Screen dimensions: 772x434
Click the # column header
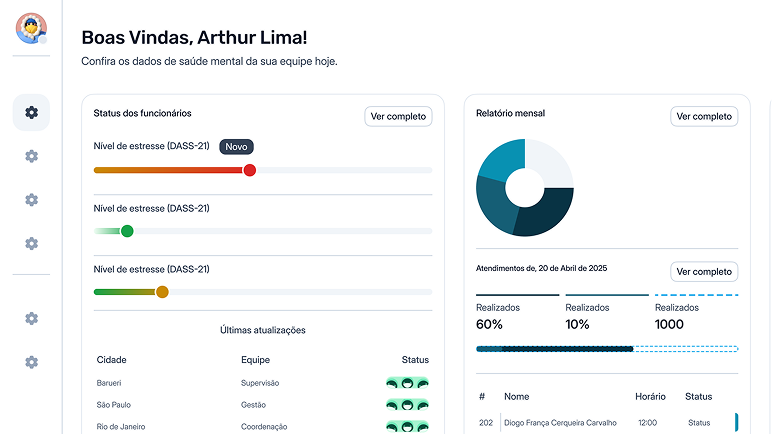tap(482, 397)
